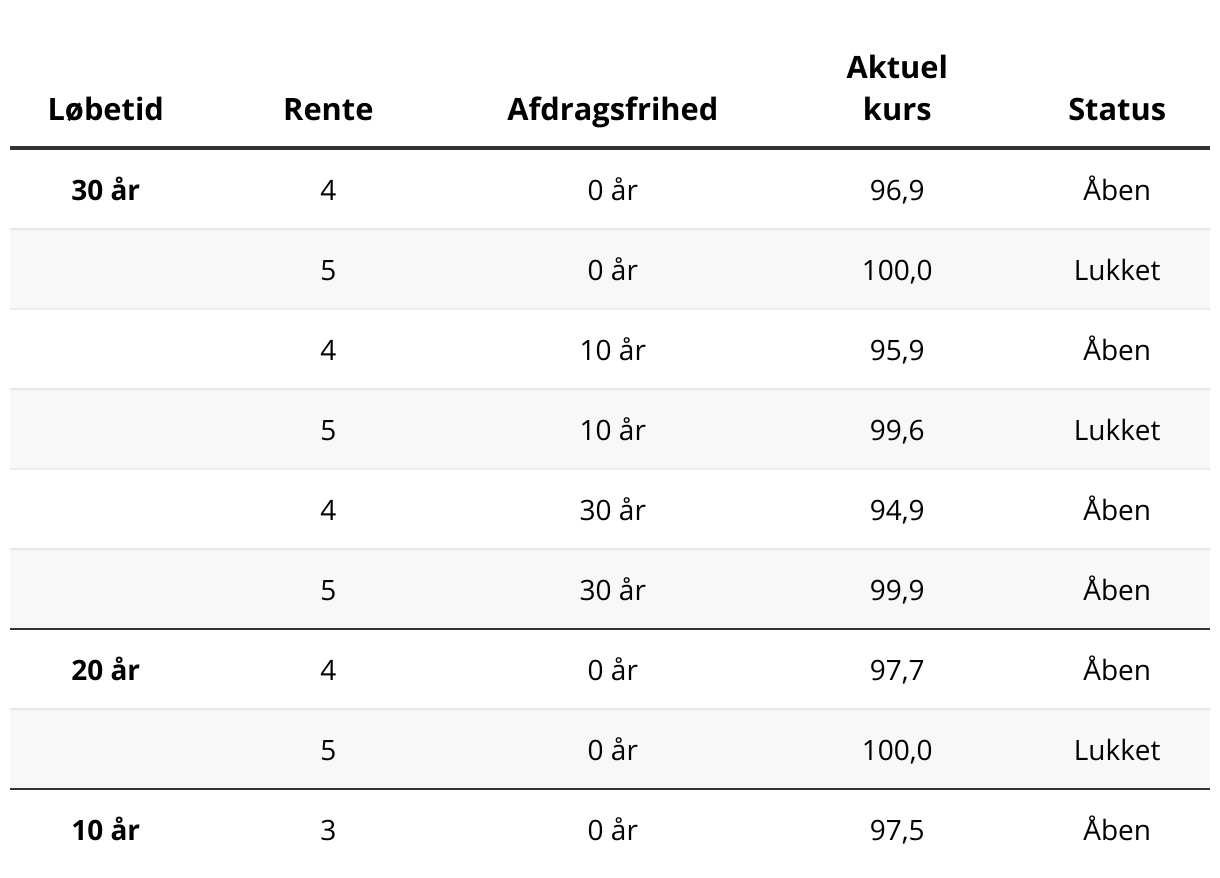This screenshot has height=878, width=1220.
Task: Click the Rente value 3
Action: click(x=328, y=830)
